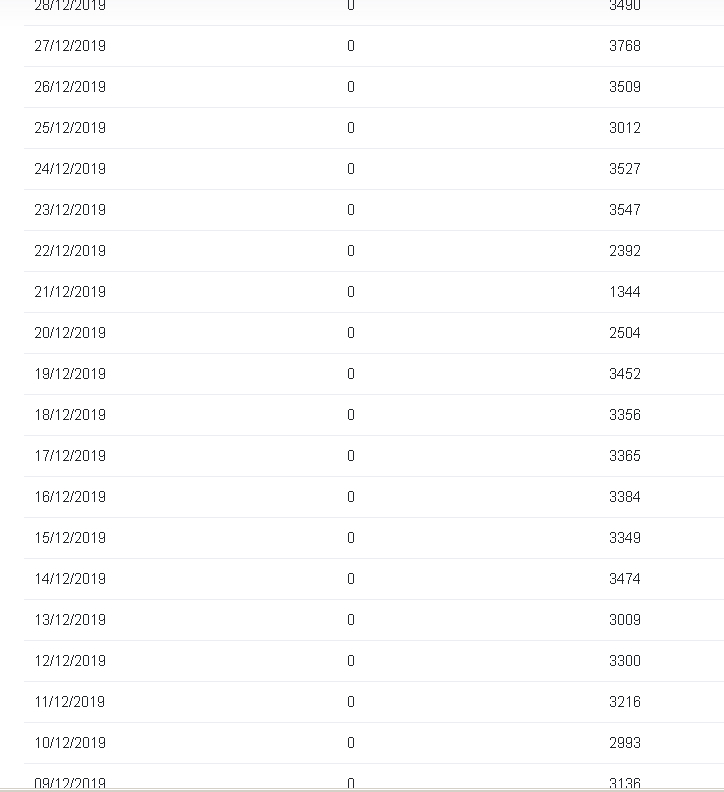Select the 16/12/2019 date cell
This screenshot has height=792, width=724.
(70, 497)
